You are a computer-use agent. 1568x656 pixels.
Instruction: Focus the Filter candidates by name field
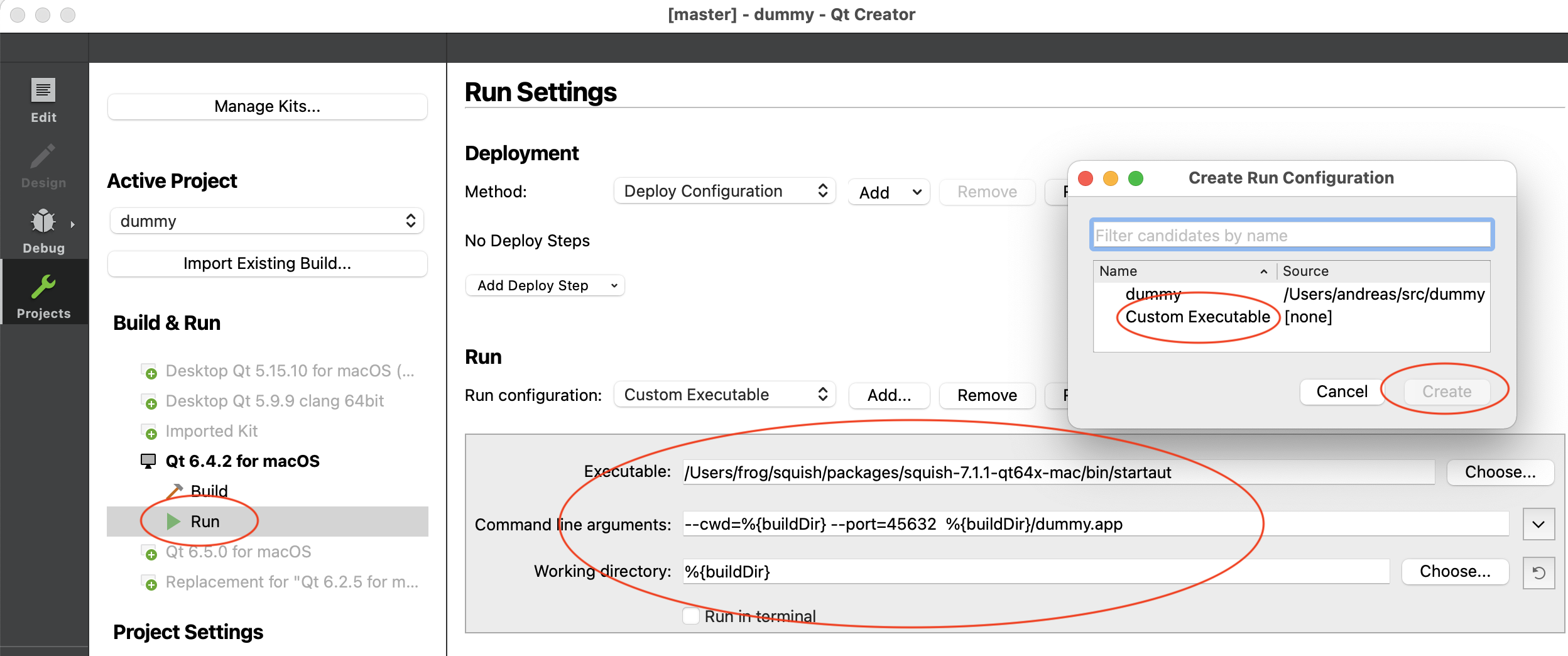pyautogui.click(x=1291, y=236)
